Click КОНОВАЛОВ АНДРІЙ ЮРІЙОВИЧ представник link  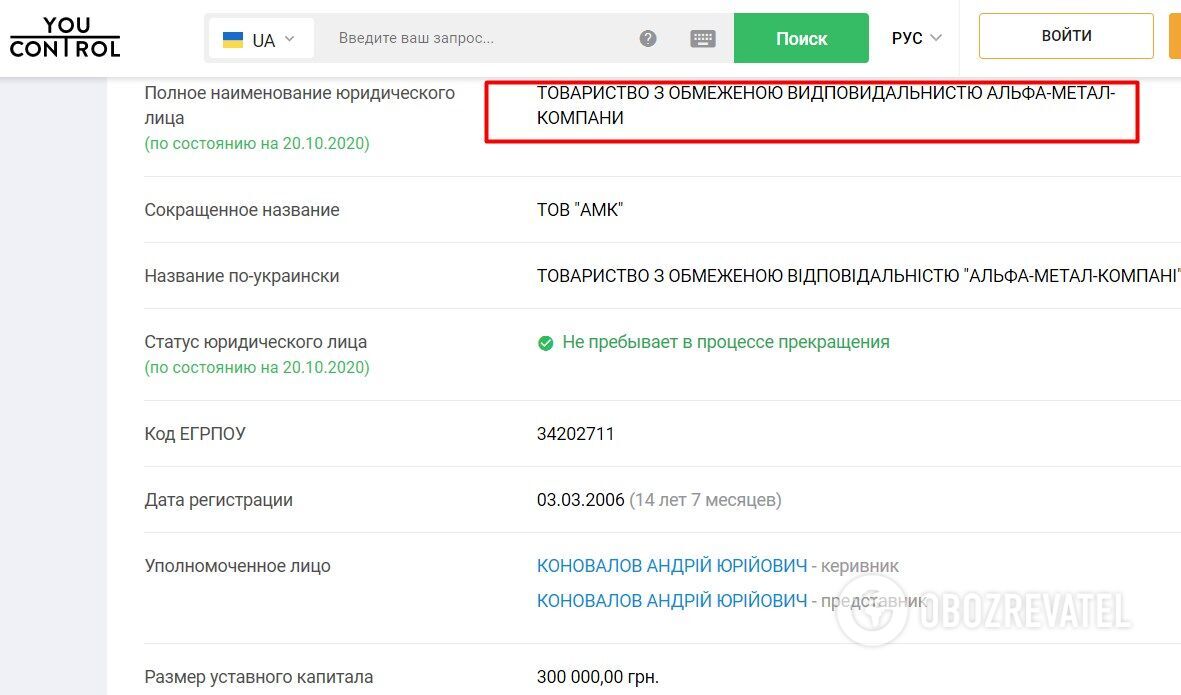[672, 600]
